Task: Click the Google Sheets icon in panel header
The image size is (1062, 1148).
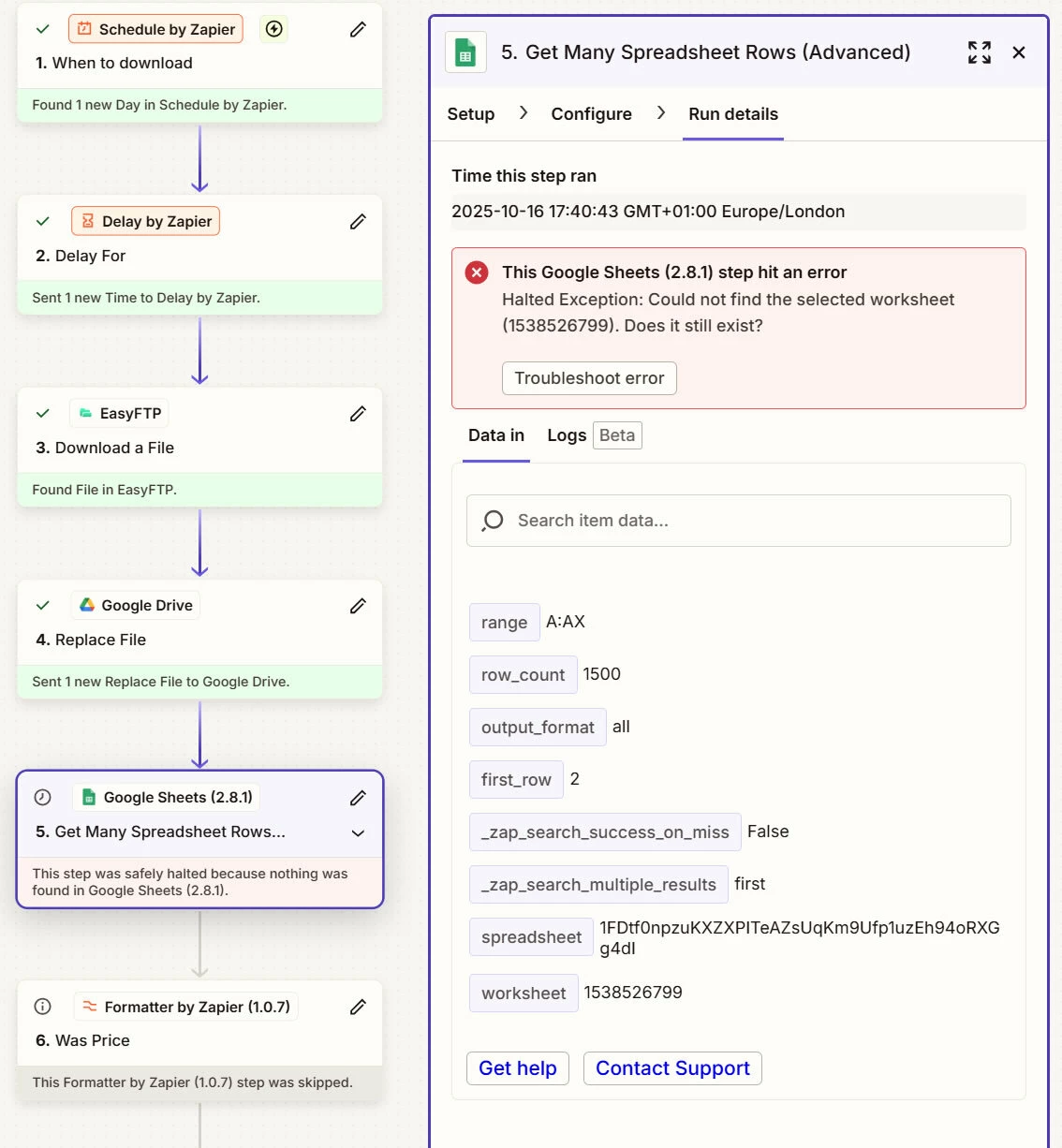Action: 465,52
